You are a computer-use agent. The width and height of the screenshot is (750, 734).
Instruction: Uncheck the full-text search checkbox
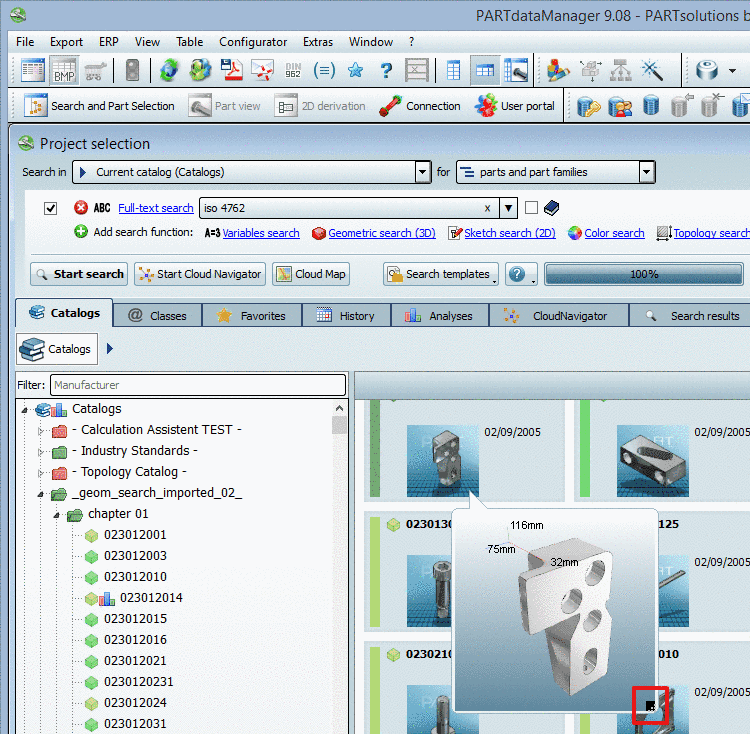click(51, 208)
